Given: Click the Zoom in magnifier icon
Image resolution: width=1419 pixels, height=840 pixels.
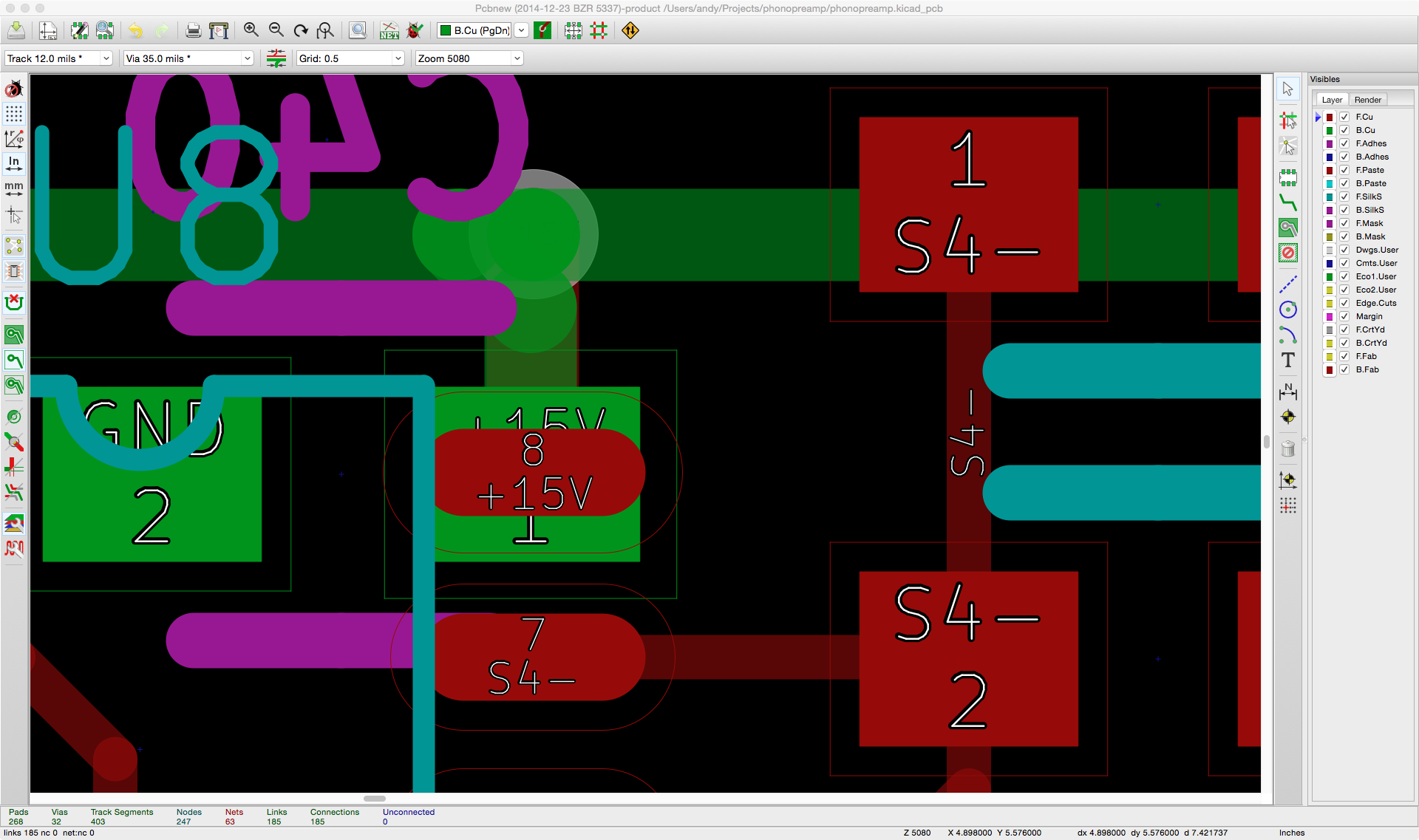Looking at the screenshot, I should tap(251, 30).
